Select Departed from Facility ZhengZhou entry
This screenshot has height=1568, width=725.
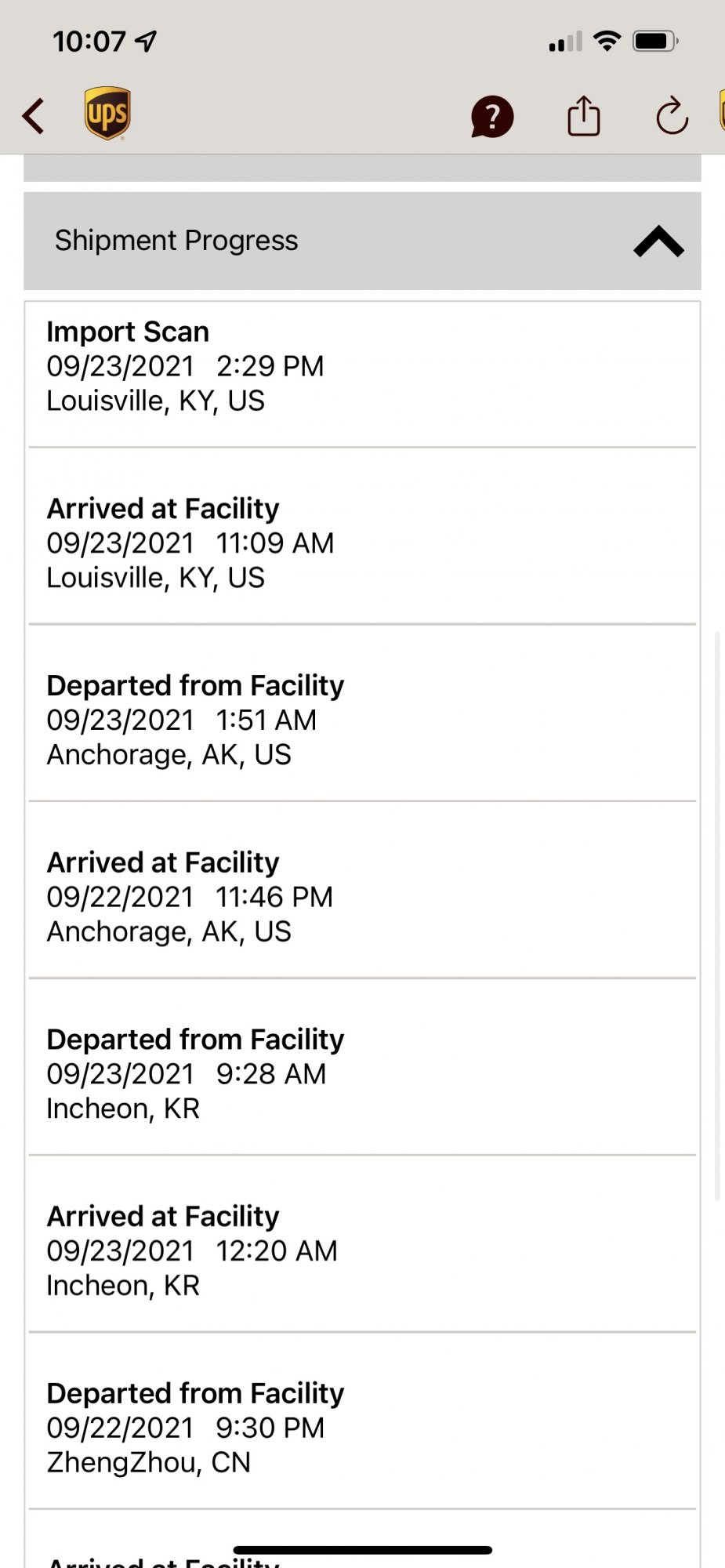(362, 1428)
